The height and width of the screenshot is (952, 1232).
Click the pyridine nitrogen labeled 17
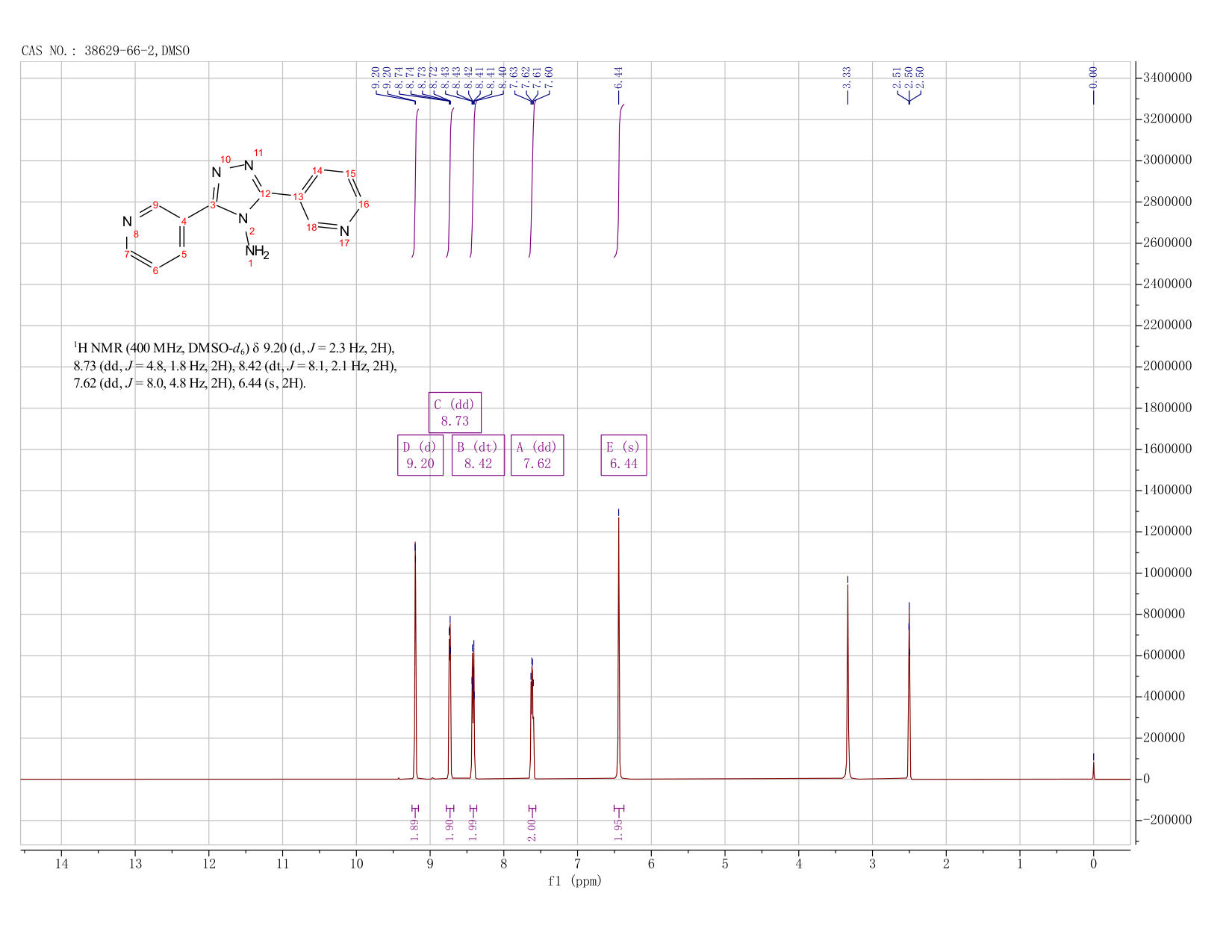click(344, 231)
